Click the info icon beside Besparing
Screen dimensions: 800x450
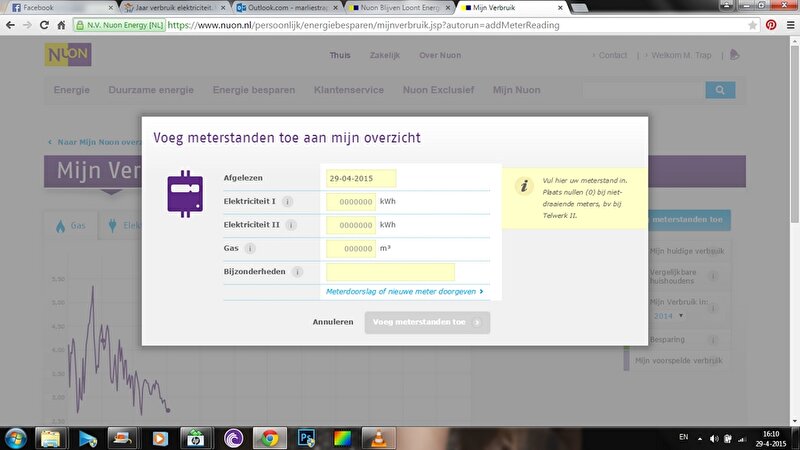[x=713, y=340]
